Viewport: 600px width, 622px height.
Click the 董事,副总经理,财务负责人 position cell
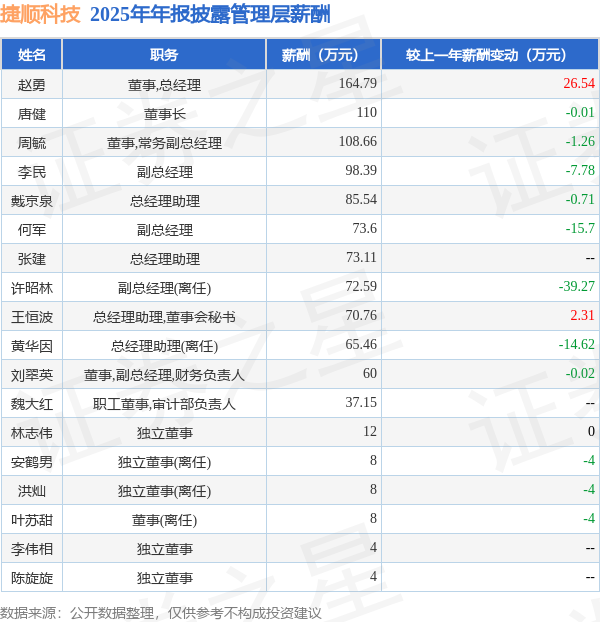tap(164, 375)
